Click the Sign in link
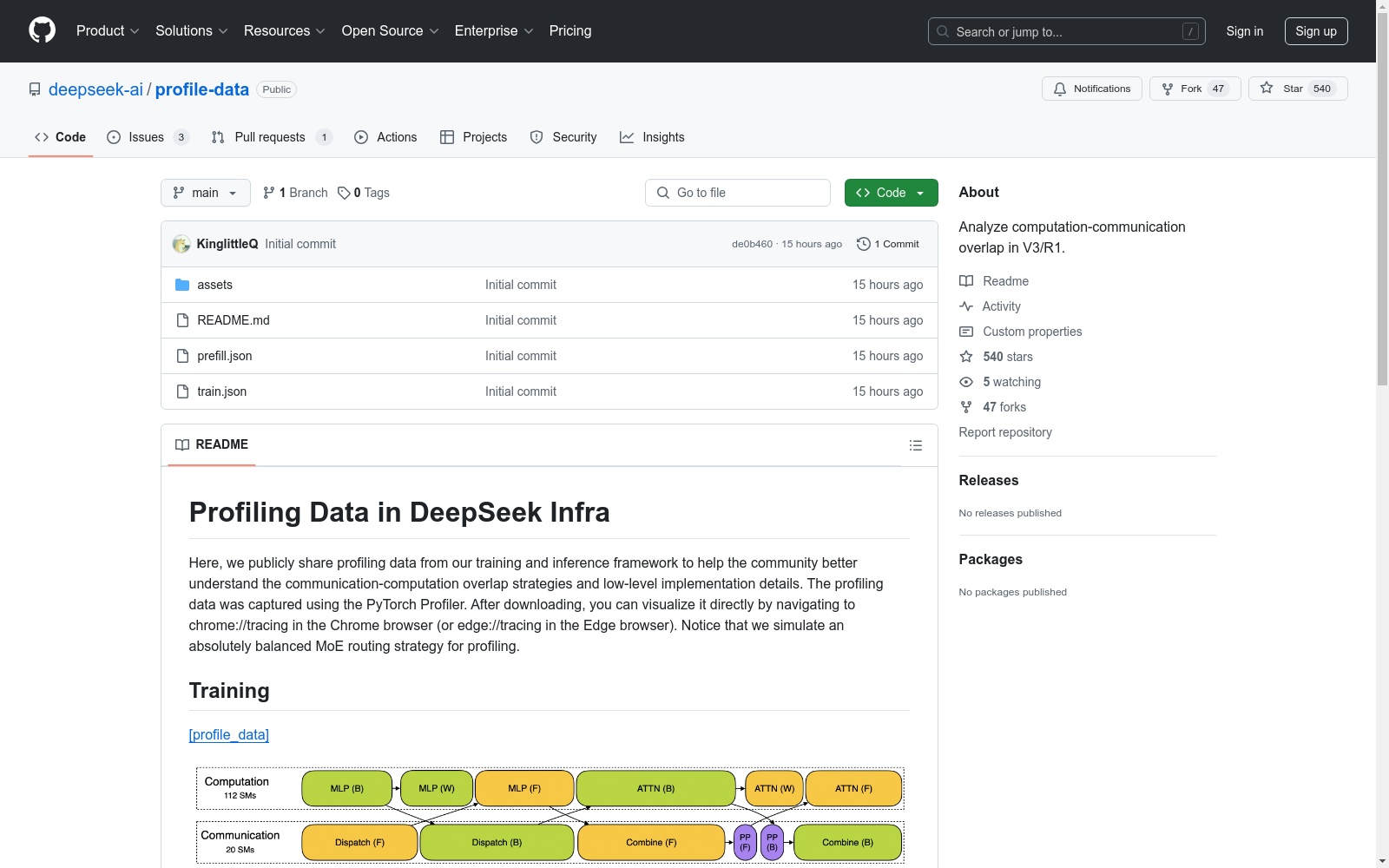The image size is (1389, 868). 1245,31
